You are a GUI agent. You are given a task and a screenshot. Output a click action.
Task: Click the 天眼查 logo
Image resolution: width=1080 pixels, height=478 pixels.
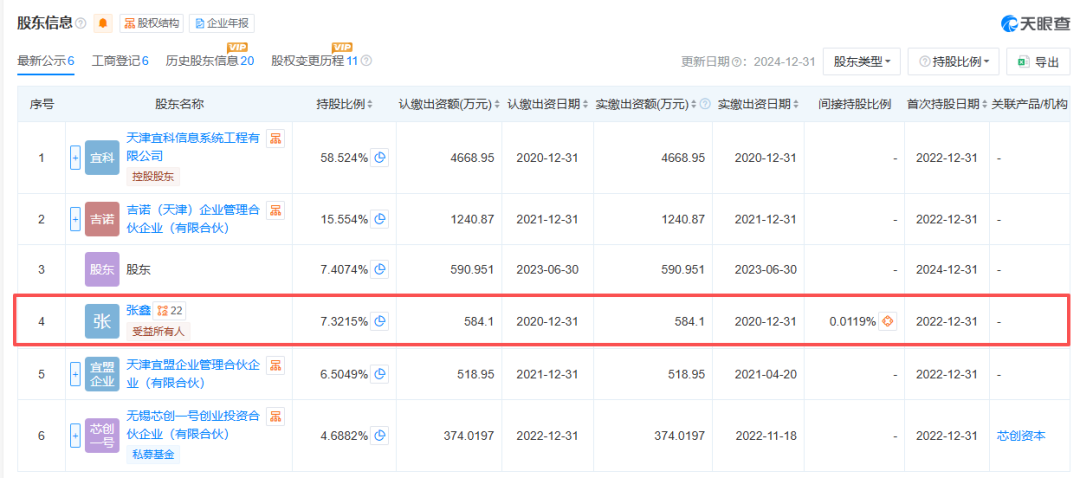pos(1035,23)
